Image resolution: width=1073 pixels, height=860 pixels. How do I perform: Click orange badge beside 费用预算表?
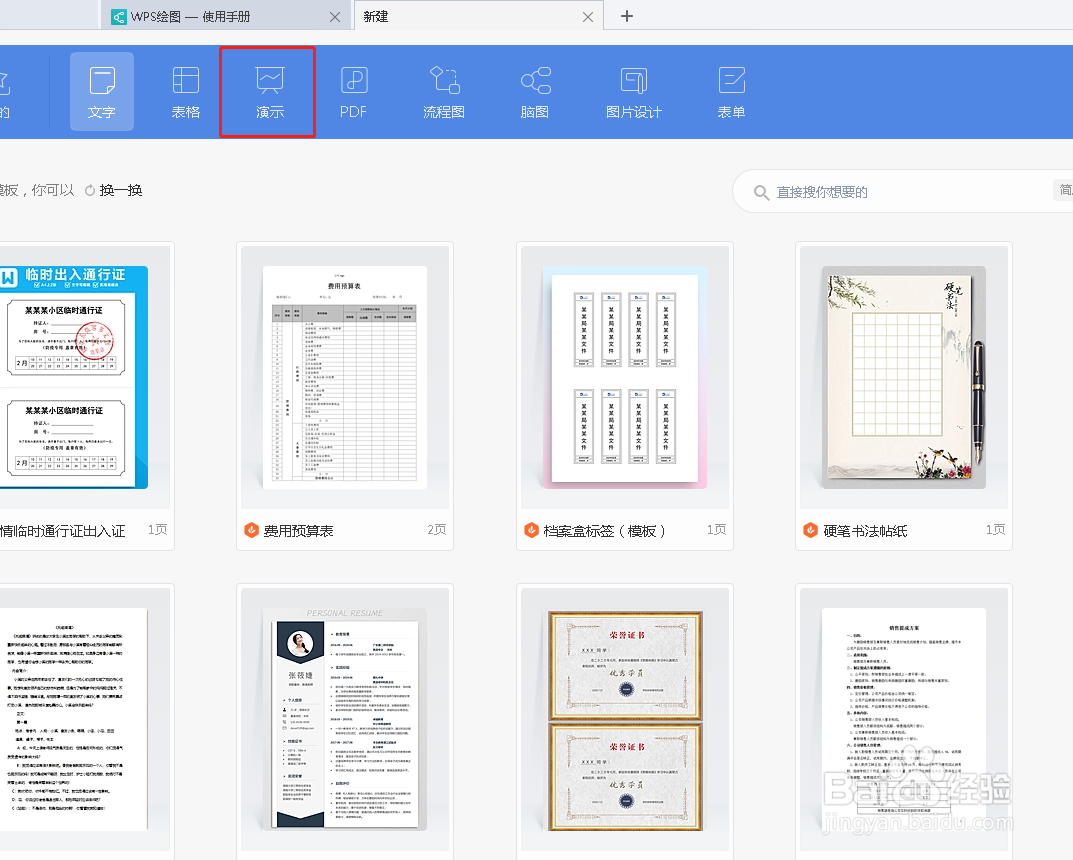251,530
